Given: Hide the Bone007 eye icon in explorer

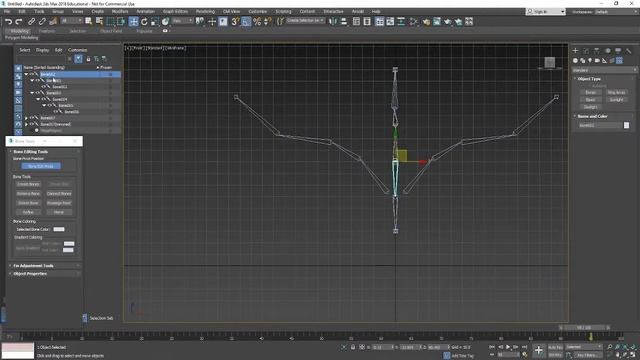Looking at the screenshot, I should [31, 118].
